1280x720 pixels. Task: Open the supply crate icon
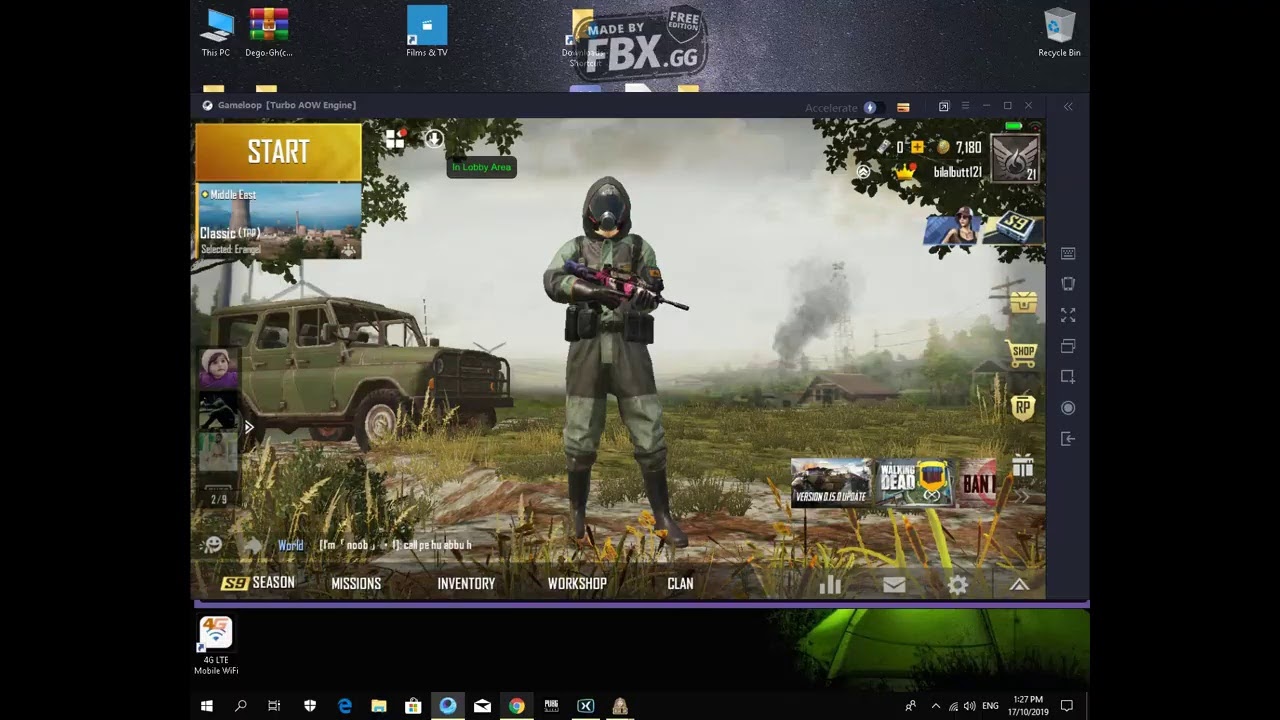click(x=1023, y=302)
